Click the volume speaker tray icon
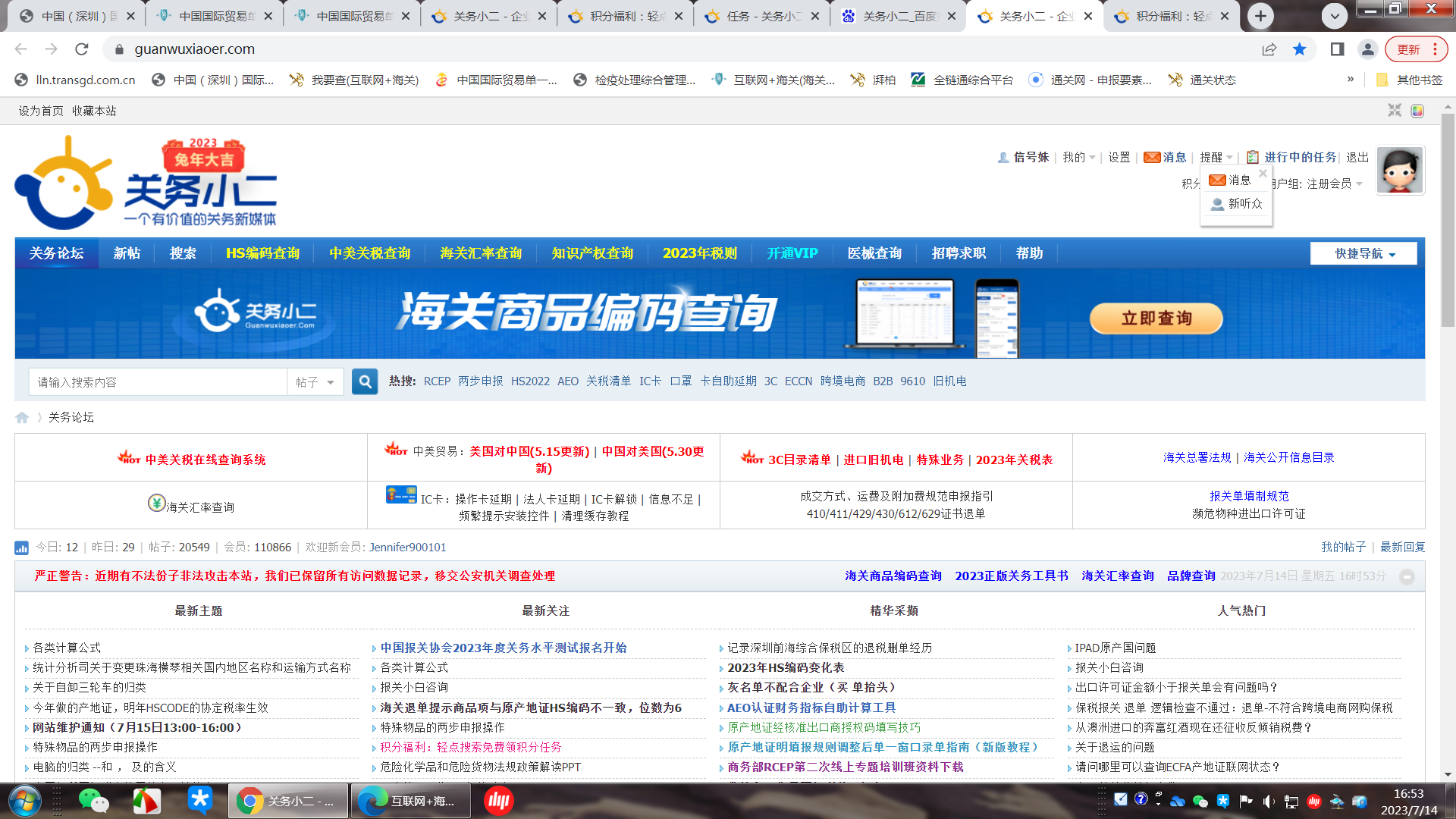This screenshot has height=819, width=1456. [1268, 801]
